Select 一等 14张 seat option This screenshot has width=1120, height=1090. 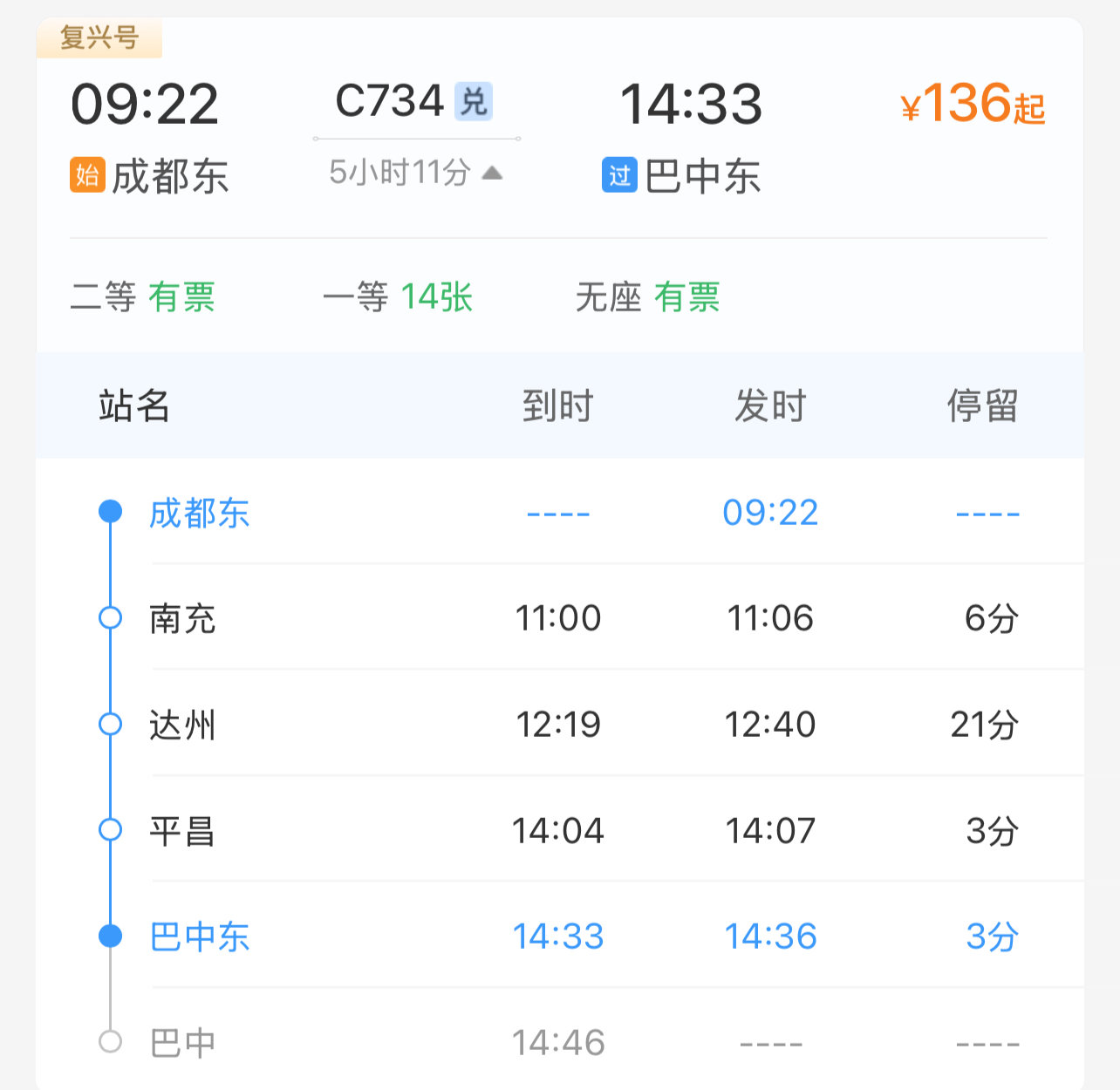(x=397, y=297)
